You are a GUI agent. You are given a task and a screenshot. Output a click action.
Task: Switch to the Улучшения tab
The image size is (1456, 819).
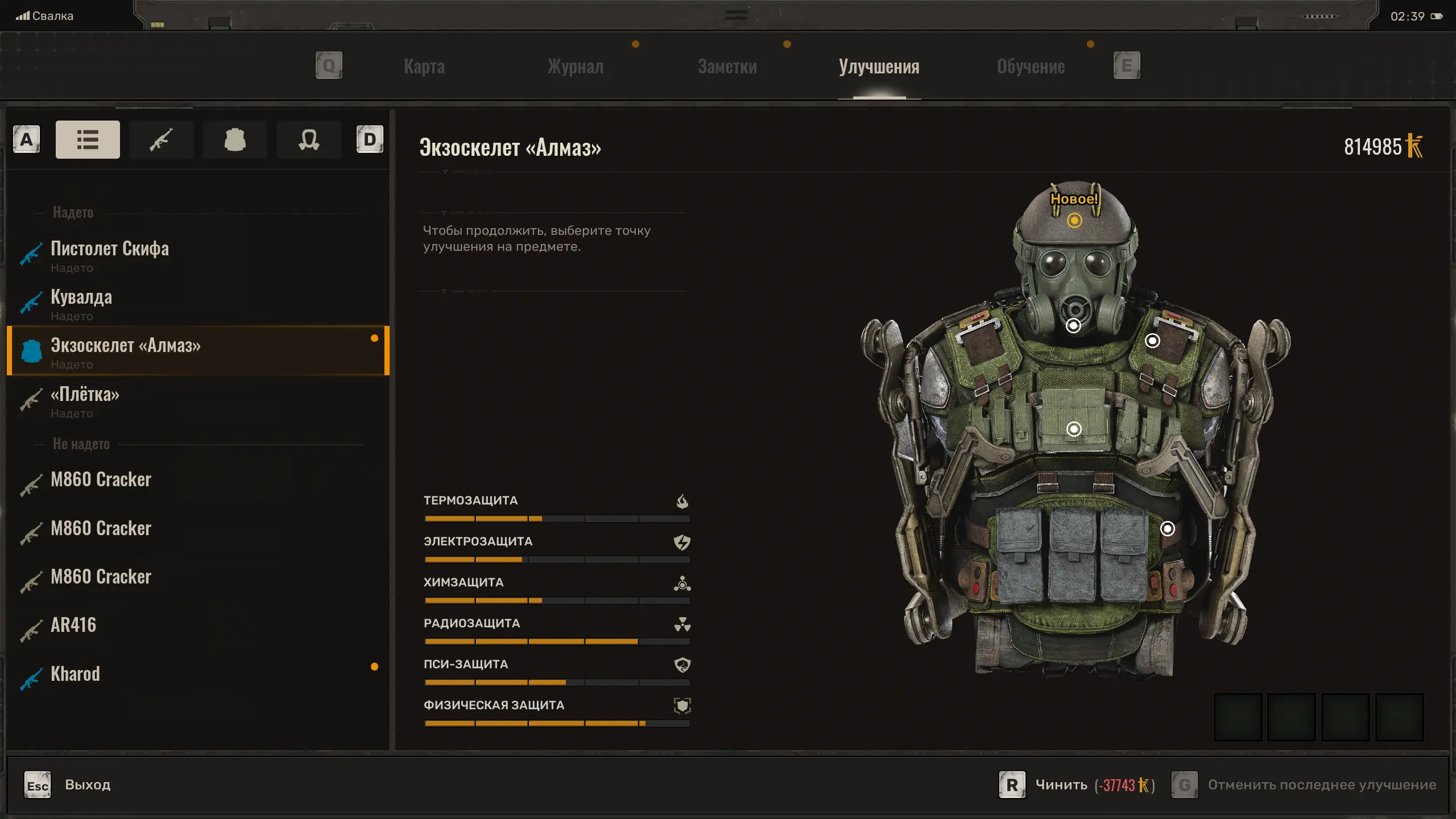pyautogui.click(x=879, y=67)
